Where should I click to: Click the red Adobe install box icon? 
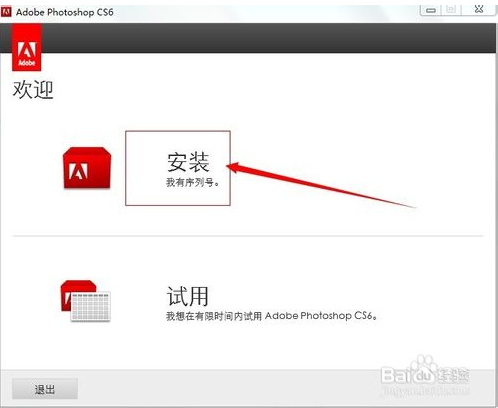coord(87,168)
